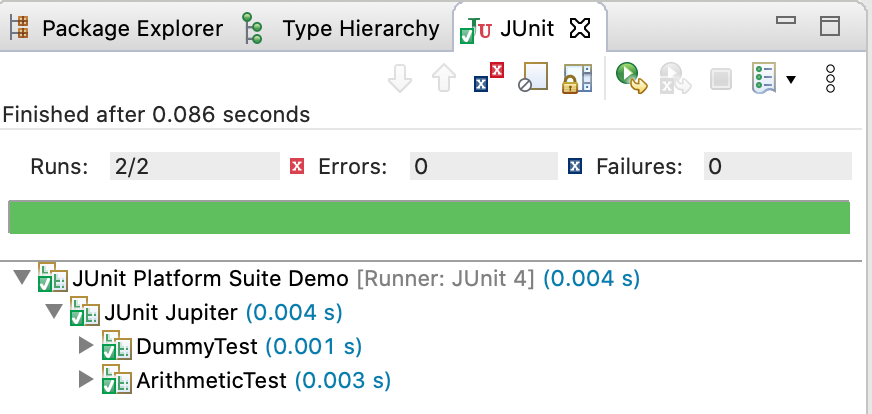Toggle Show Skipped Tests Only icon

click(x=533, y=77)
